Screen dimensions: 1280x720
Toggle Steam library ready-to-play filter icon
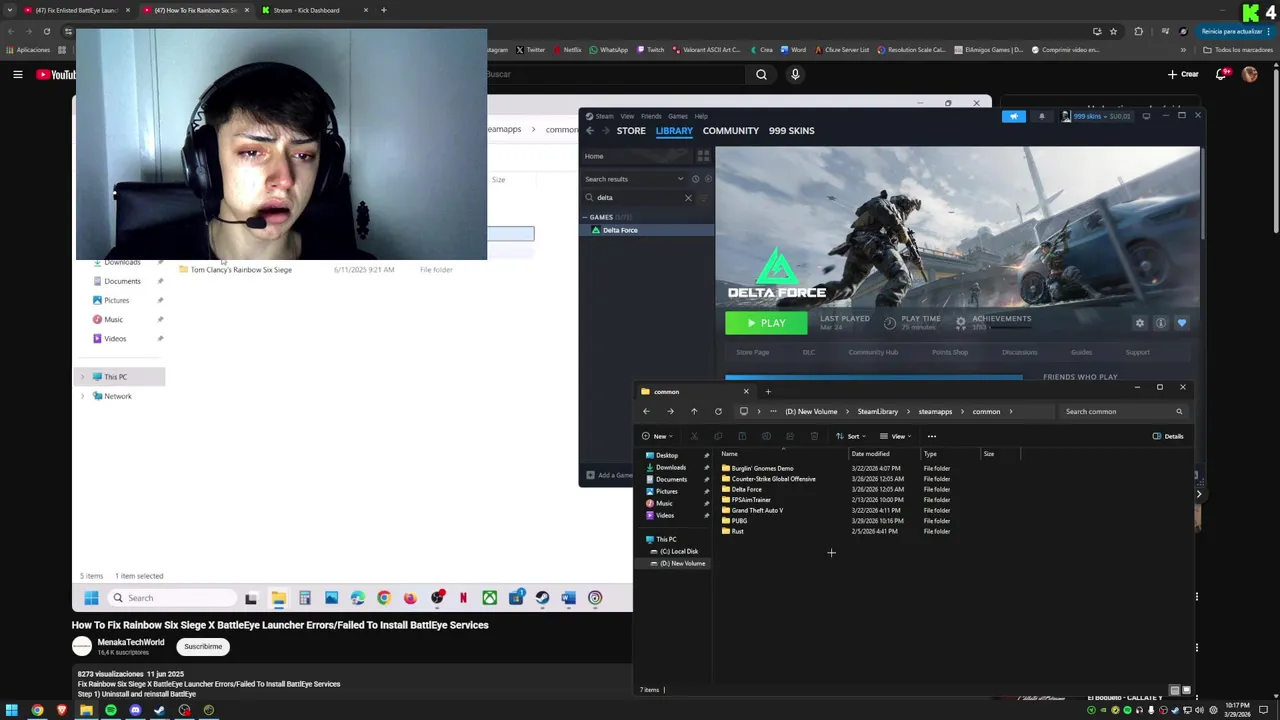coord(708,179)
